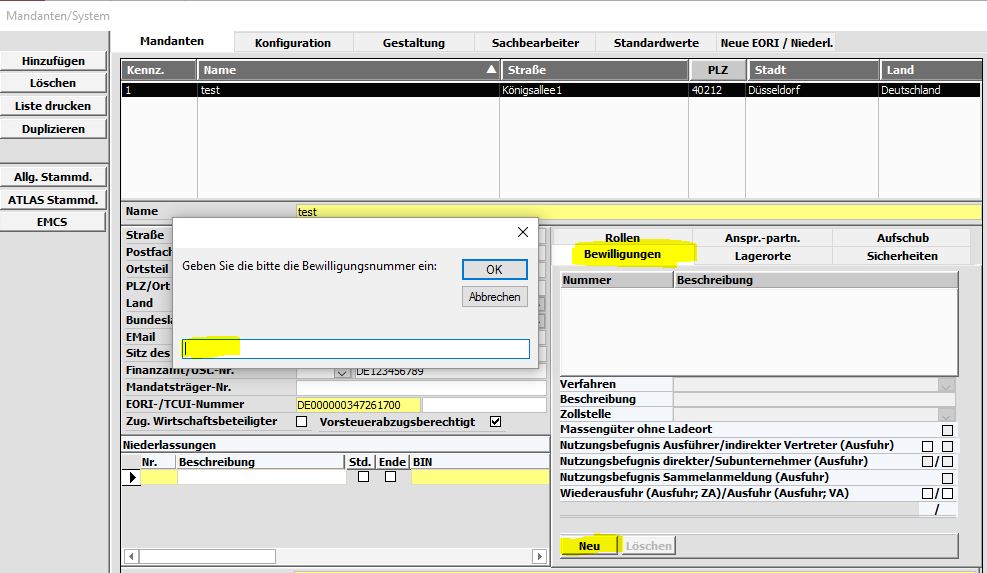Click the Mandatsträger-Nr. field

point(421,388)
